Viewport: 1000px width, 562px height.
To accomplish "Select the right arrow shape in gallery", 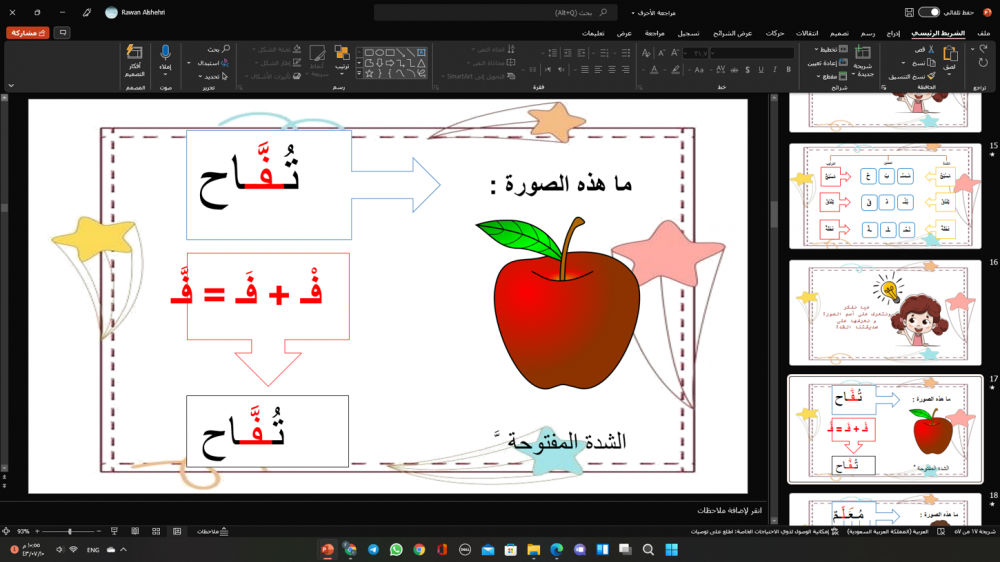I will pyautogui.click(x=390, y=63).
